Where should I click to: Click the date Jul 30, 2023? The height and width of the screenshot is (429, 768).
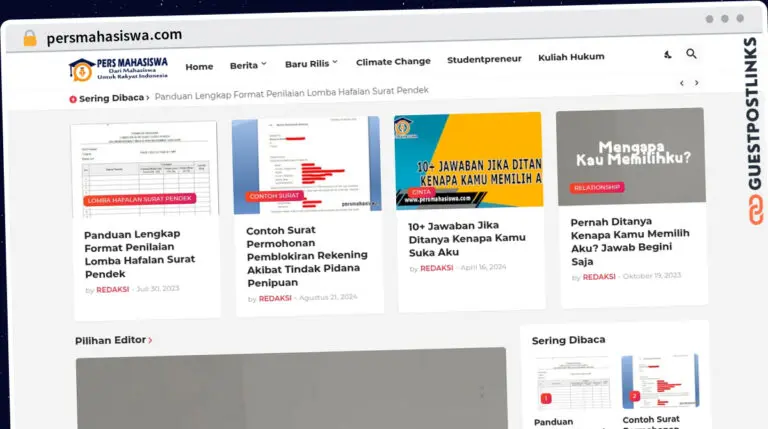coord(158,288)
